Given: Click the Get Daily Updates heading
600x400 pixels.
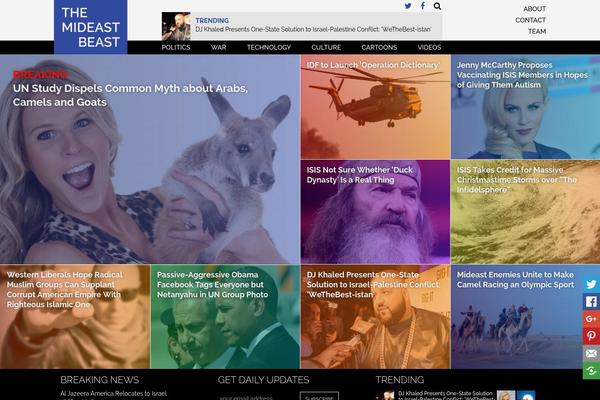Looking at the screenshot, I should point(263,380).
